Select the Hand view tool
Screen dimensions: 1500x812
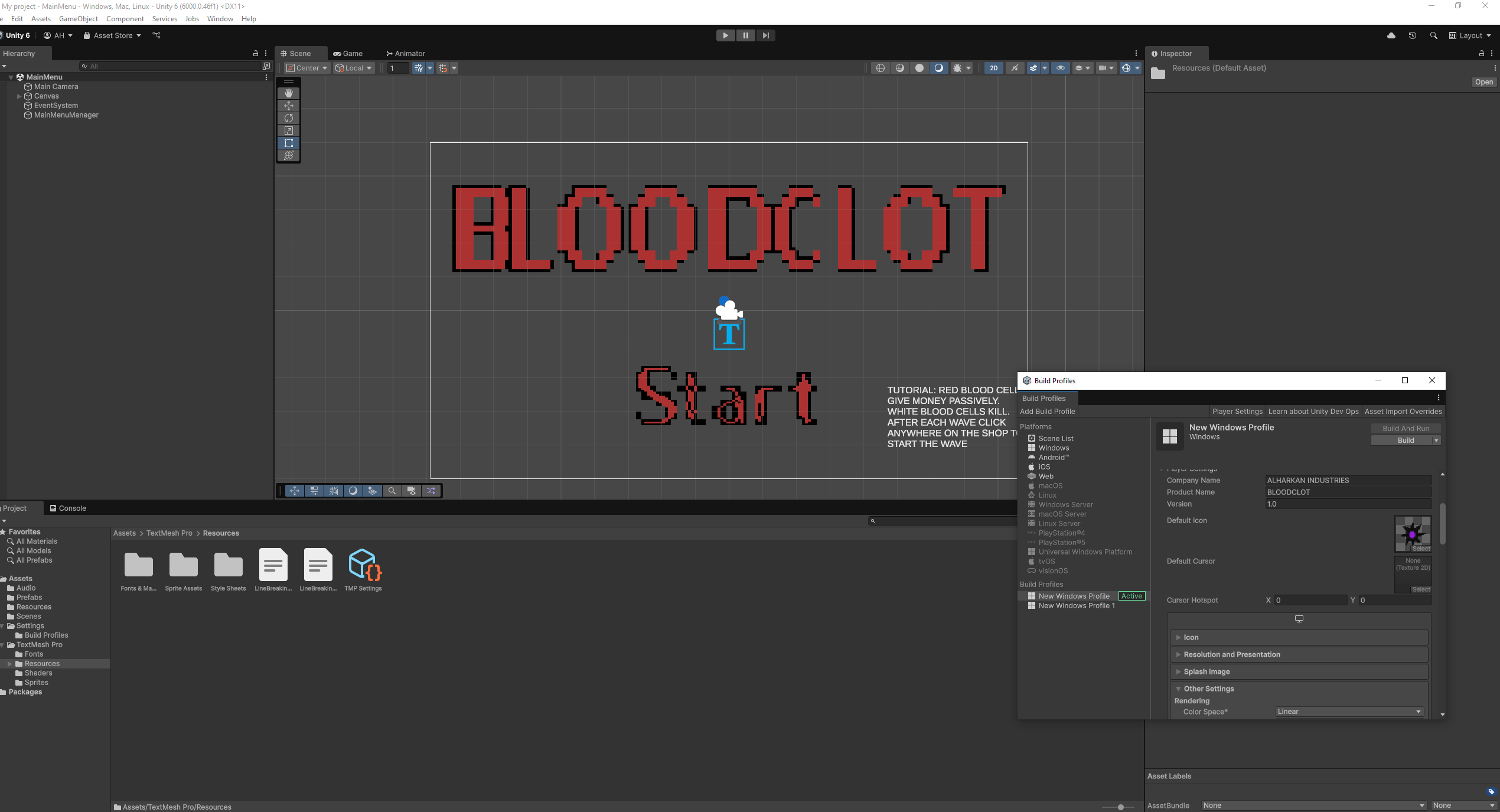click(288, 93)
